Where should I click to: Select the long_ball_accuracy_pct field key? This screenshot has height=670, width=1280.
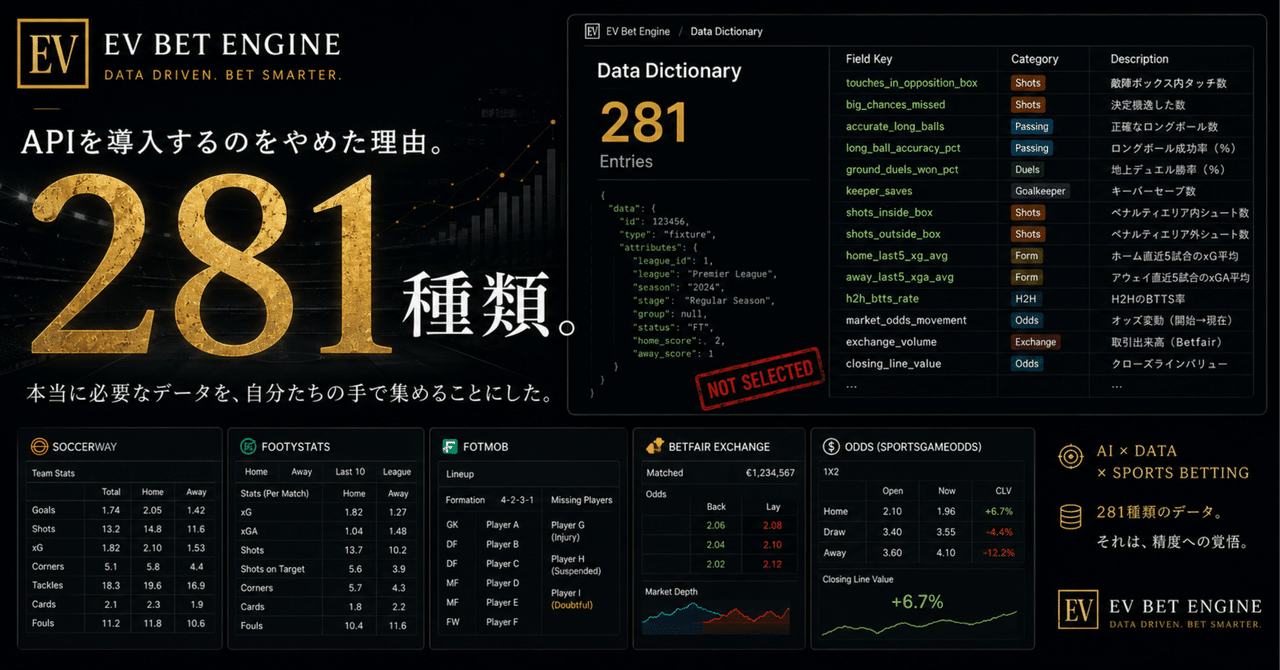903,148
